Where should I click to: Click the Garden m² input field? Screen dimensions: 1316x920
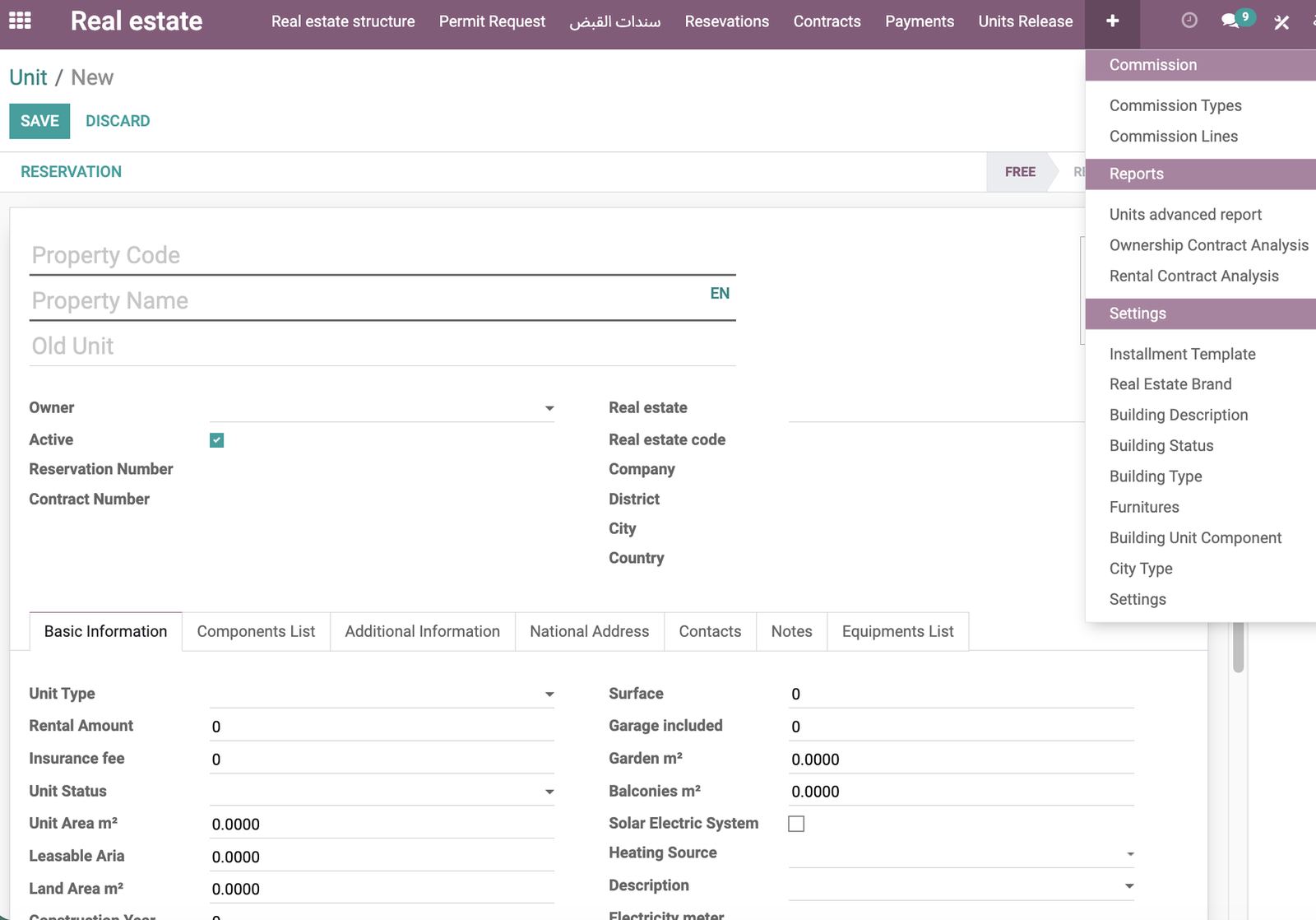pos(962,760)
